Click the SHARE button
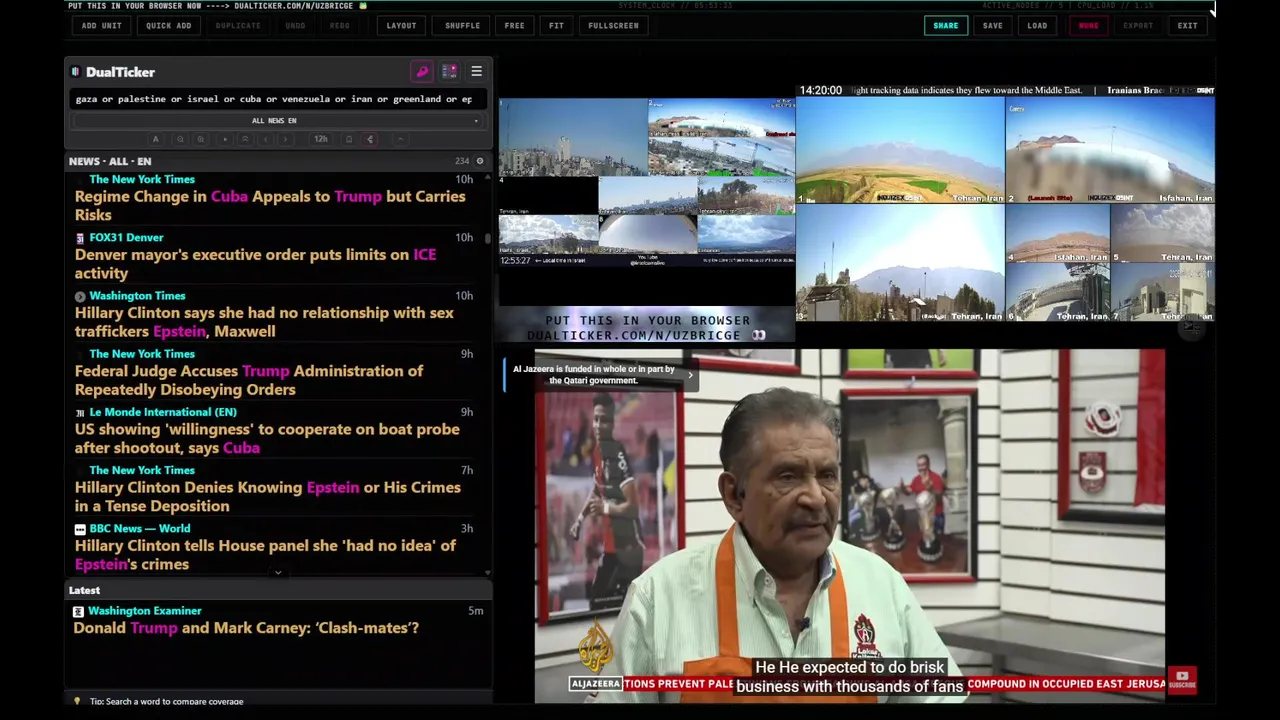1280x720 pixels. pyautogui.click(x=946, y=25)
